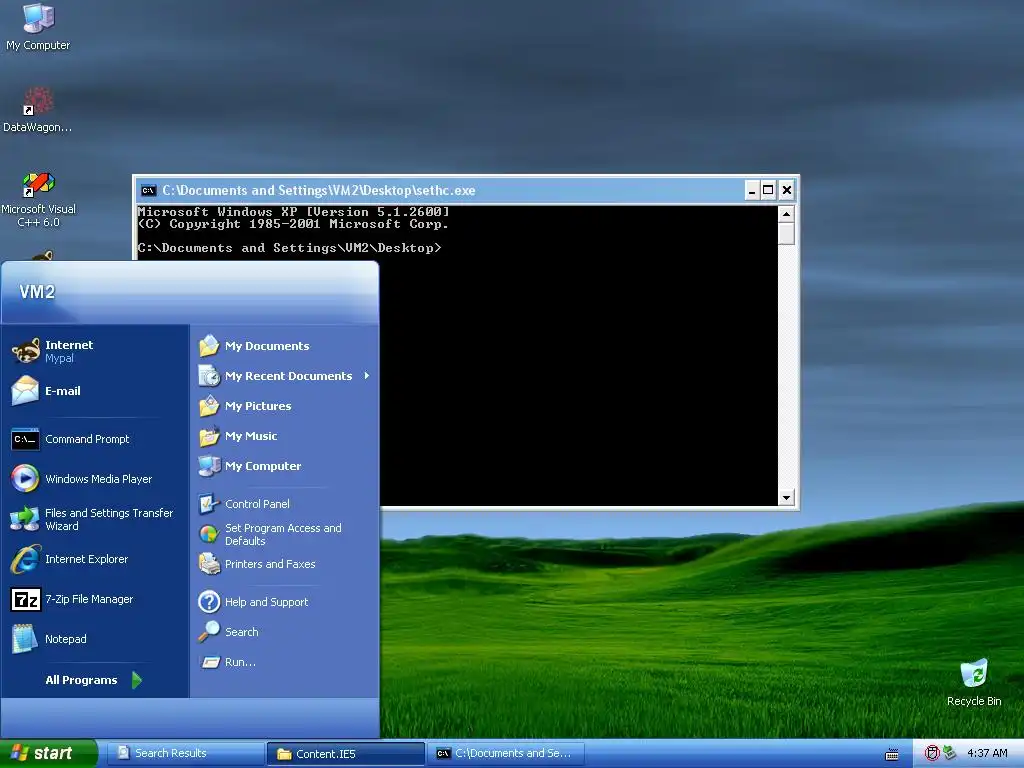Open Control Panel
This screenshot has width=1024, height=768.
(285, 504)
